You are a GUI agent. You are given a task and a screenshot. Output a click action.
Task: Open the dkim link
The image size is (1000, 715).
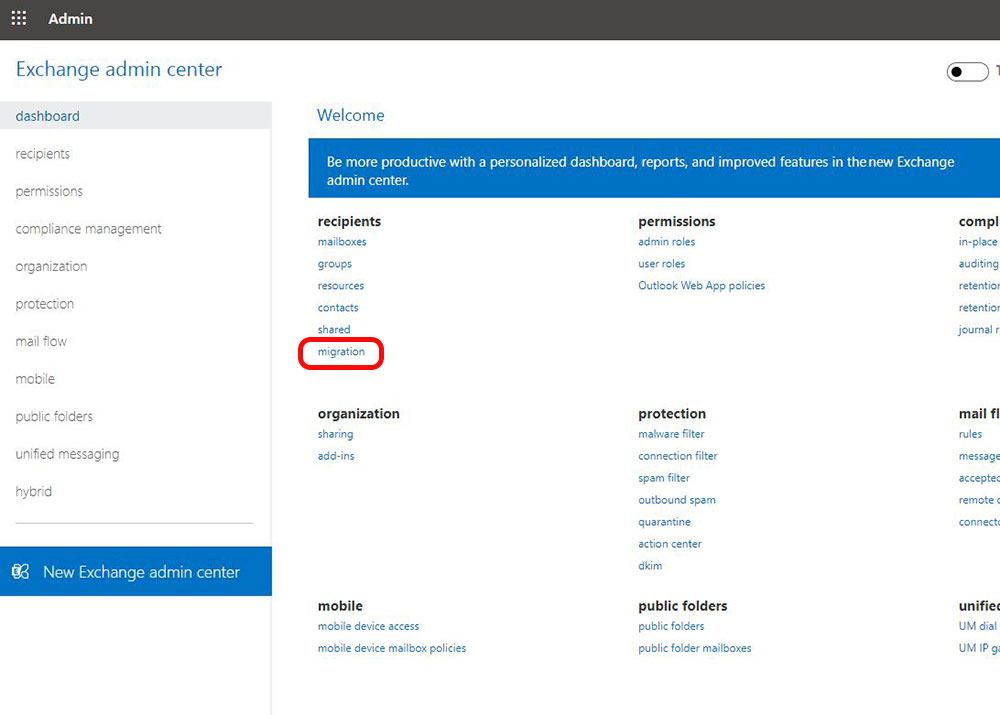650,566
